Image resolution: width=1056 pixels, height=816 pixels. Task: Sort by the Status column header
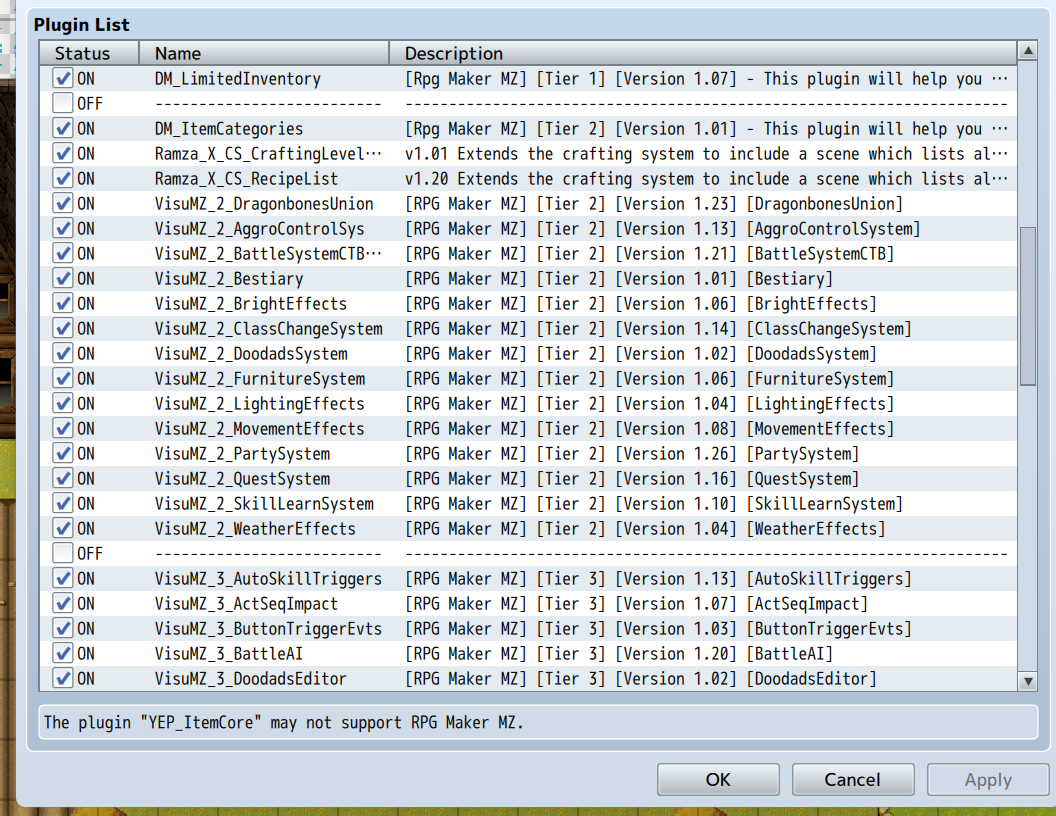coord(89,53)
